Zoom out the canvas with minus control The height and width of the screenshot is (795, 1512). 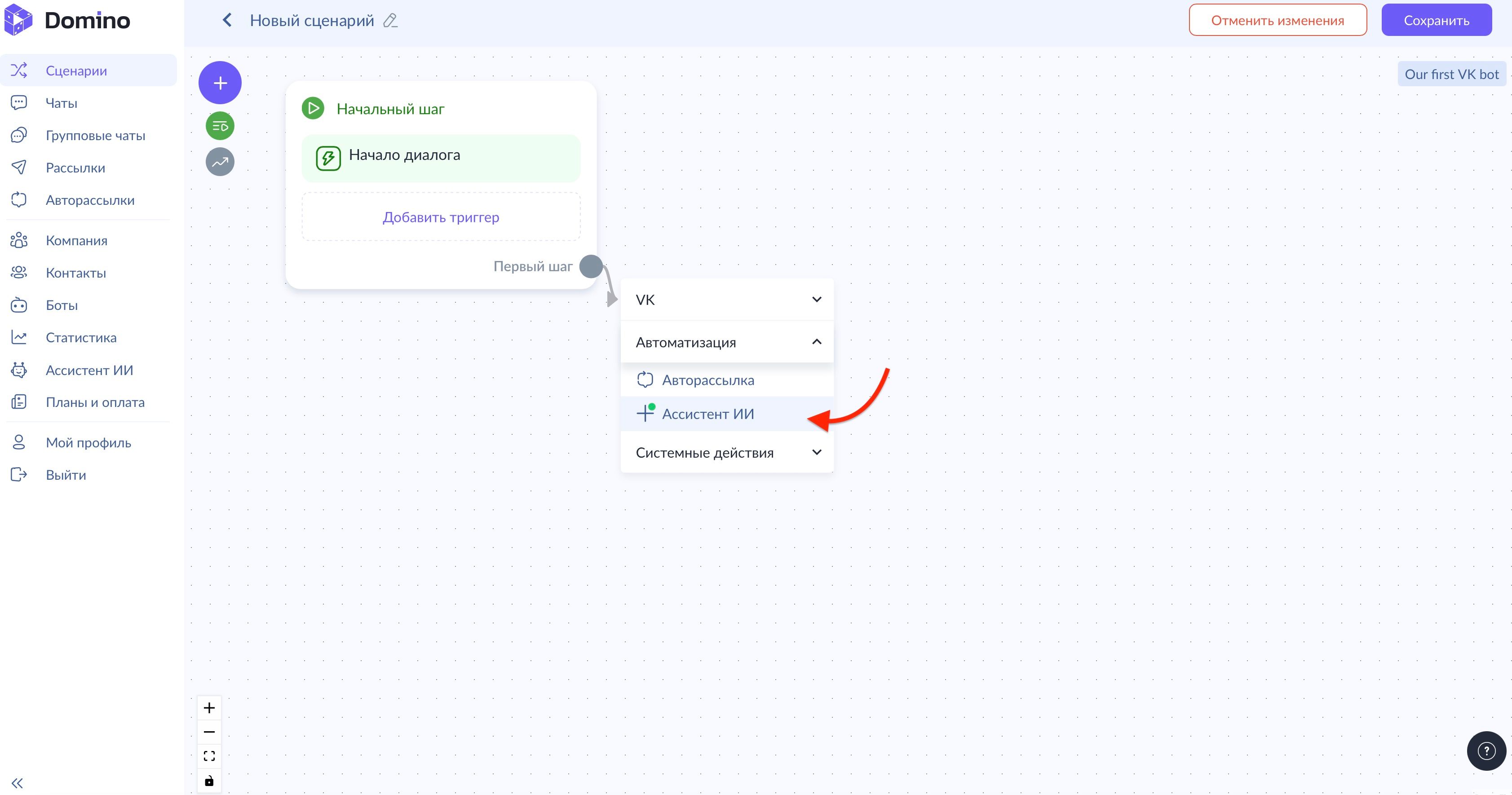209,732
